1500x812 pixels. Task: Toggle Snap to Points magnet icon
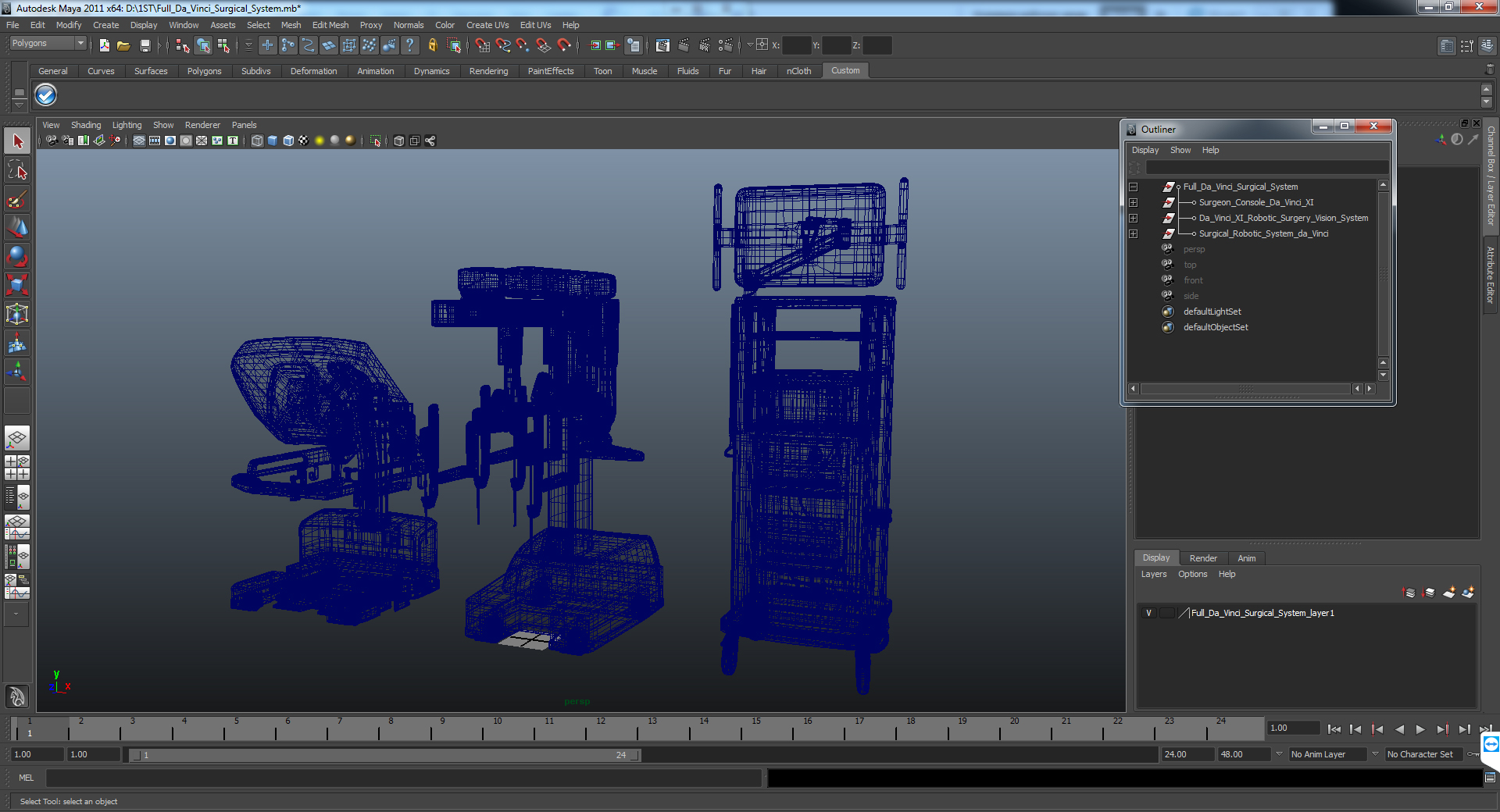click(523, 45)
